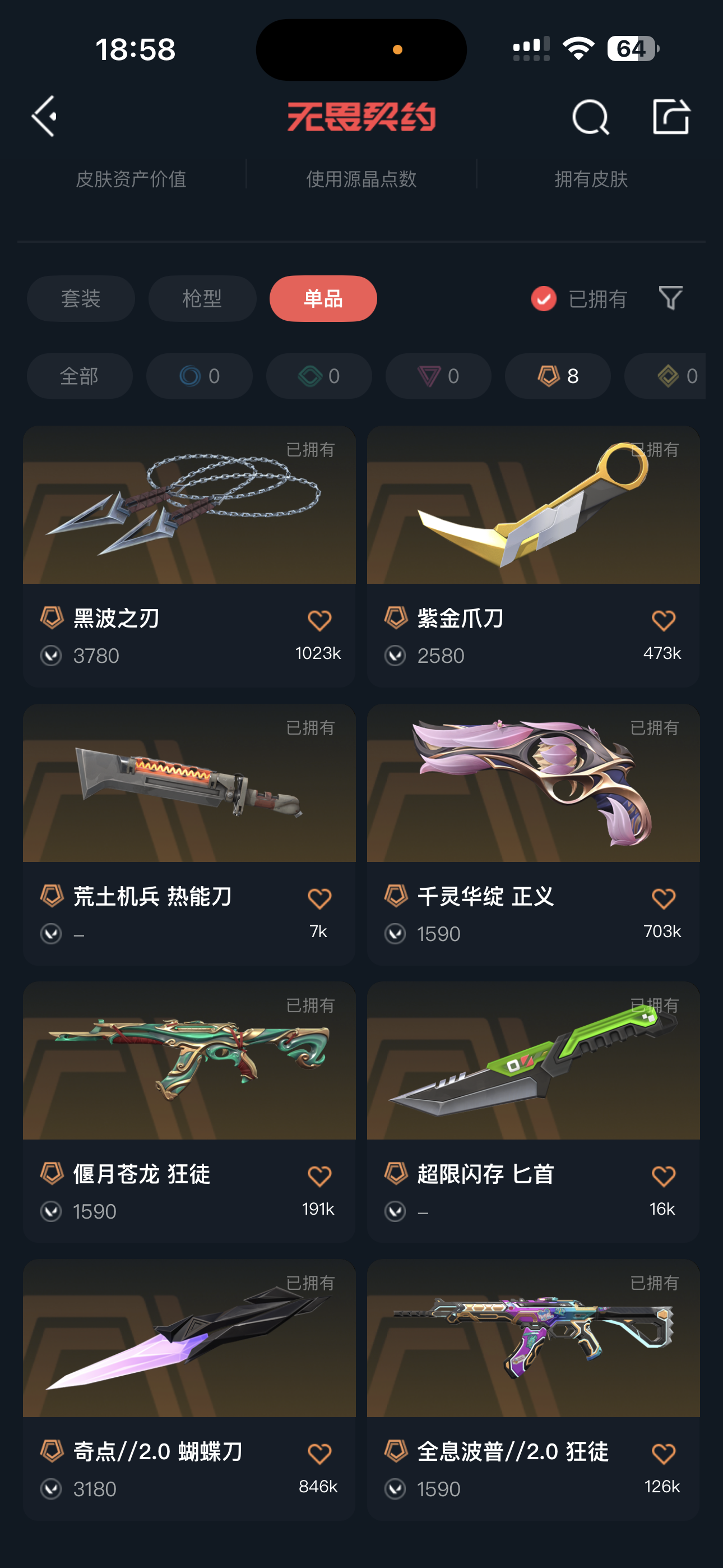Open the funnel filter icon
This screenshot has width=723, height=1568.
pos(671,298)
